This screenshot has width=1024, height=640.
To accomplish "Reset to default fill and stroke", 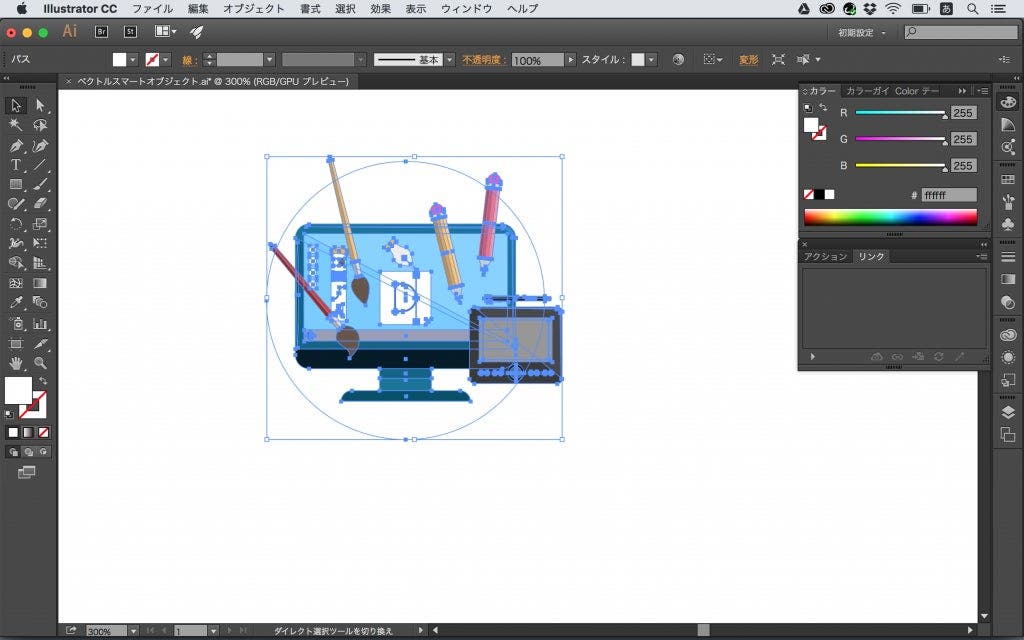I will click(9, 414).
